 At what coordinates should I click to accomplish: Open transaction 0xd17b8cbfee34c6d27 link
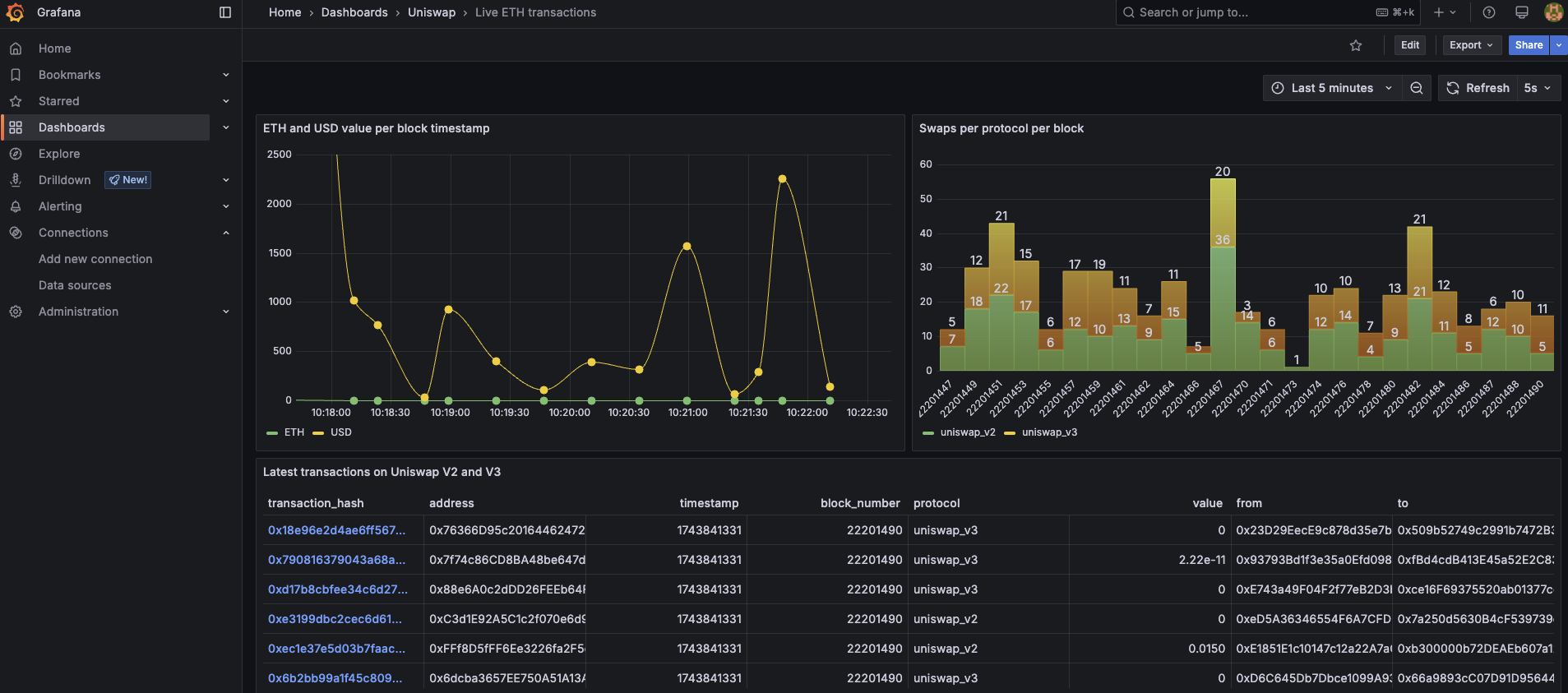[x=338, y=589]
